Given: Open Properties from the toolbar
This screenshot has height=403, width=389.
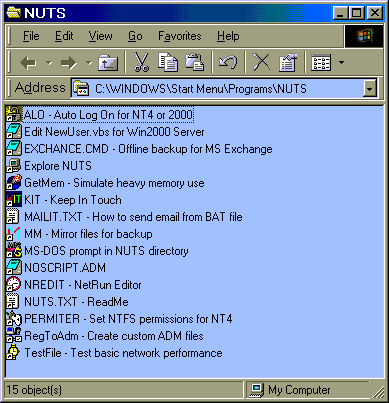Looking at the screenshot, I should click(288, 62).
